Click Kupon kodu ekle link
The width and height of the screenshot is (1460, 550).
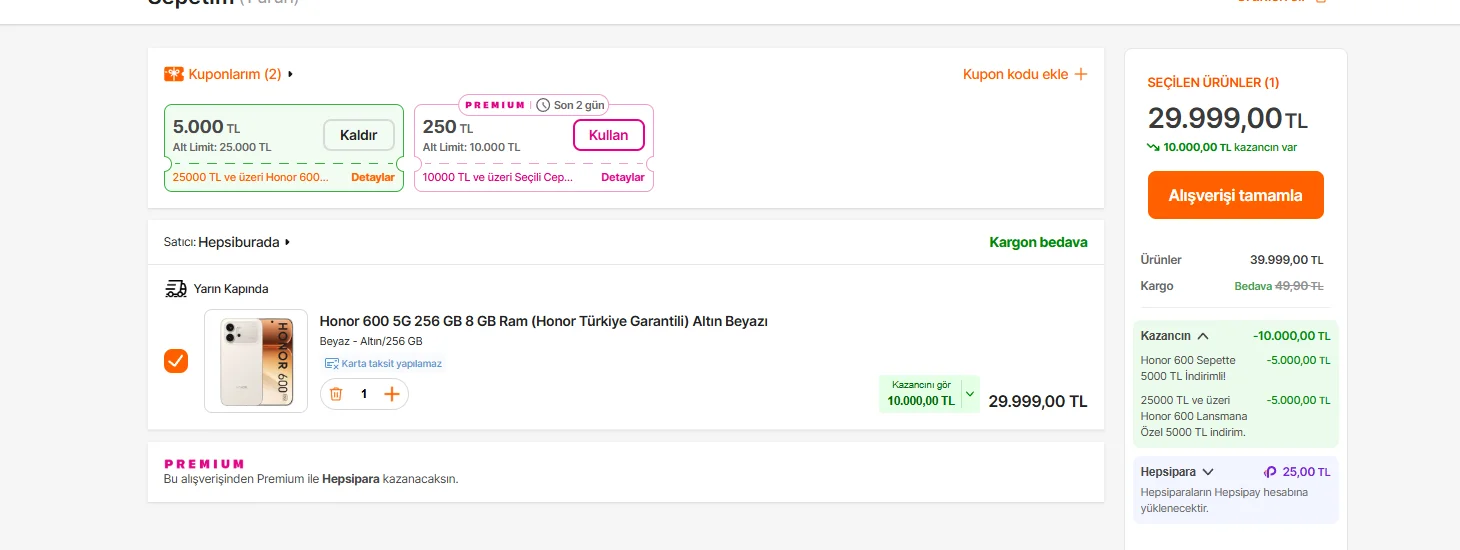1016,74
